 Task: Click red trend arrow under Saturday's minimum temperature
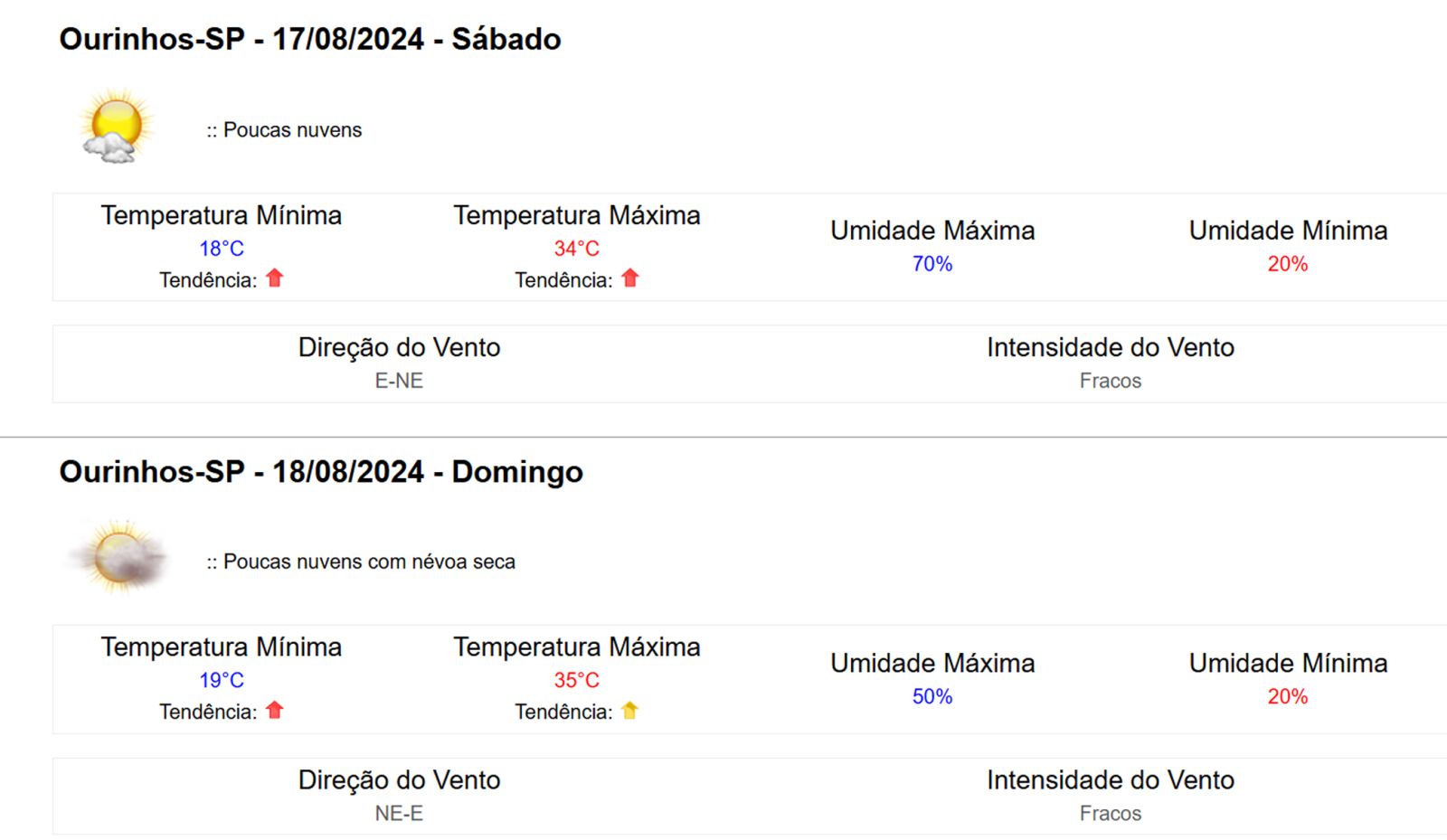coord(275,278)
